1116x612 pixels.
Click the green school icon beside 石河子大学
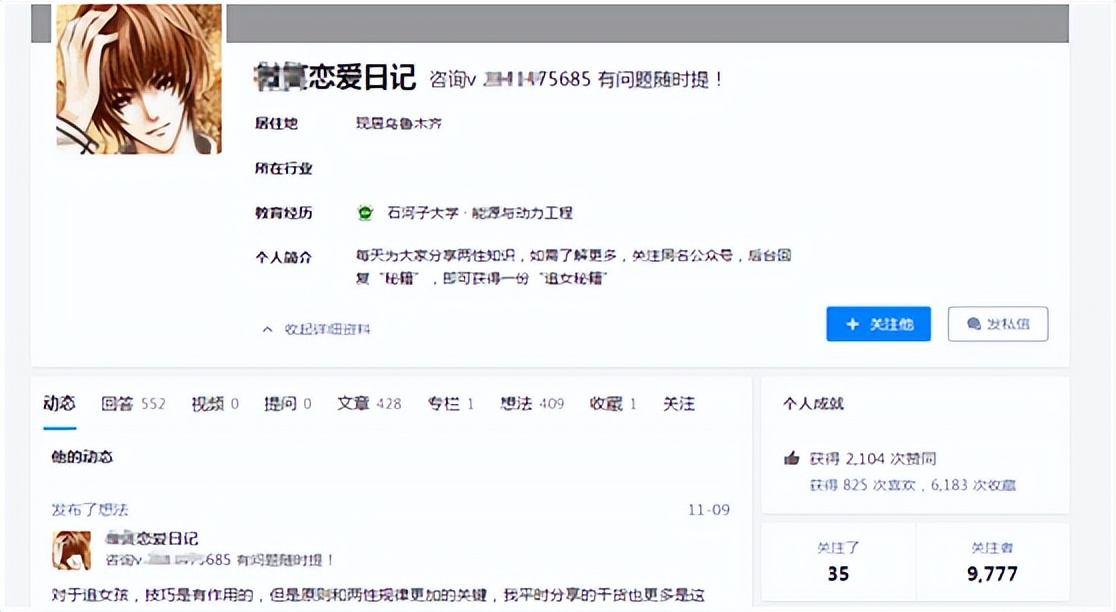(363, 212)
